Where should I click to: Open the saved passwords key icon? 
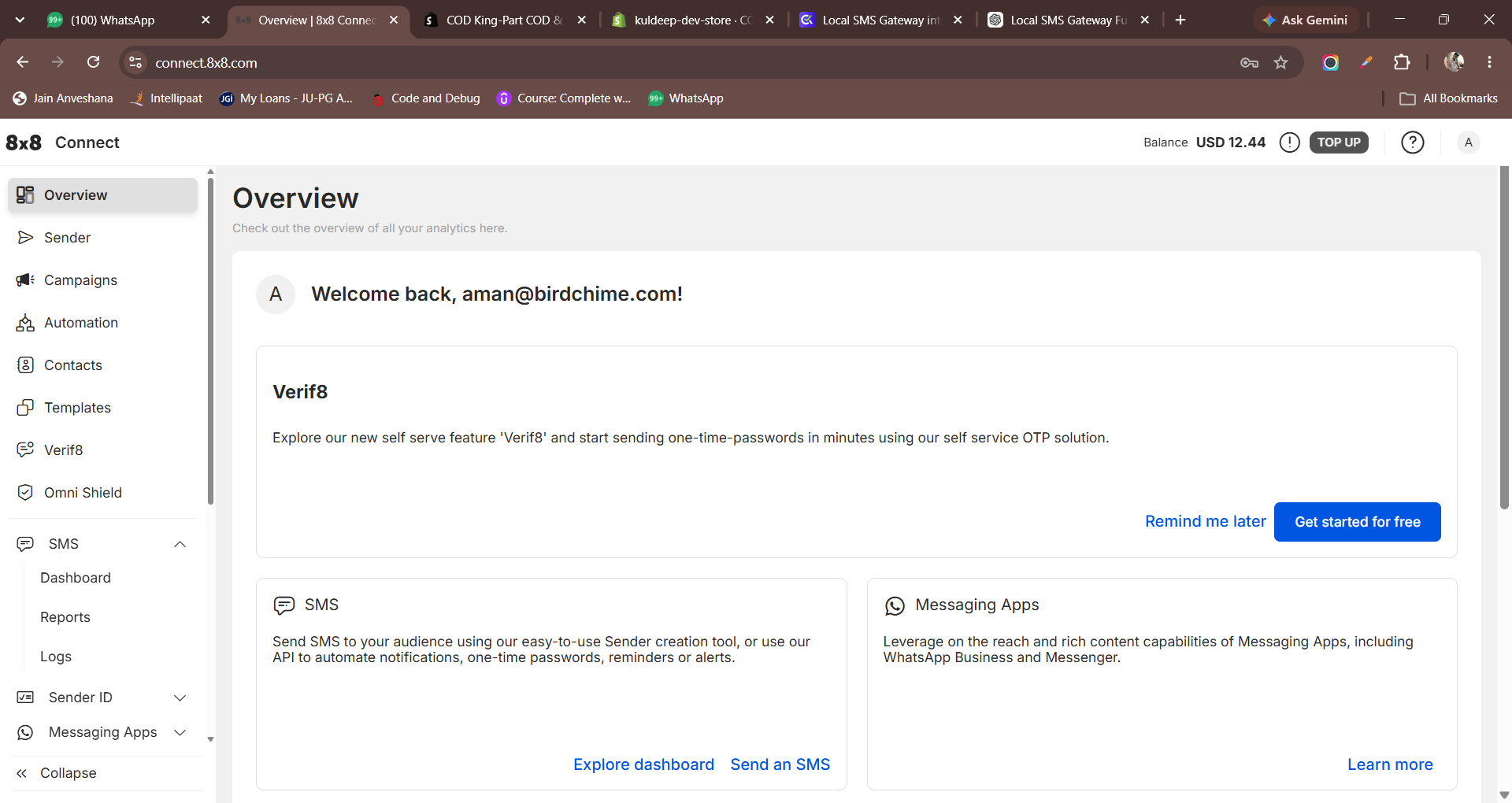[1249, 62]
